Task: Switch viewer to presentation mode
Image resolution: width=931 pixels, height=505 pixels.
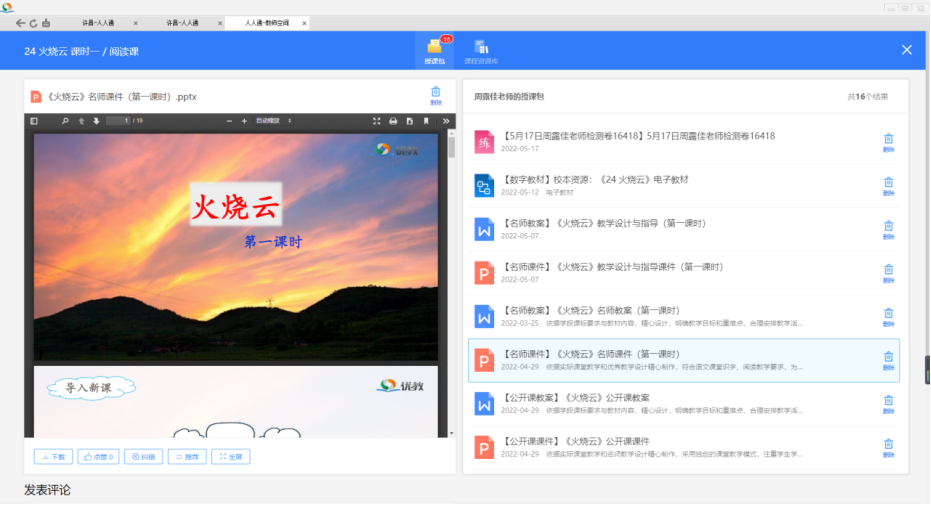Action: (377, 121)
